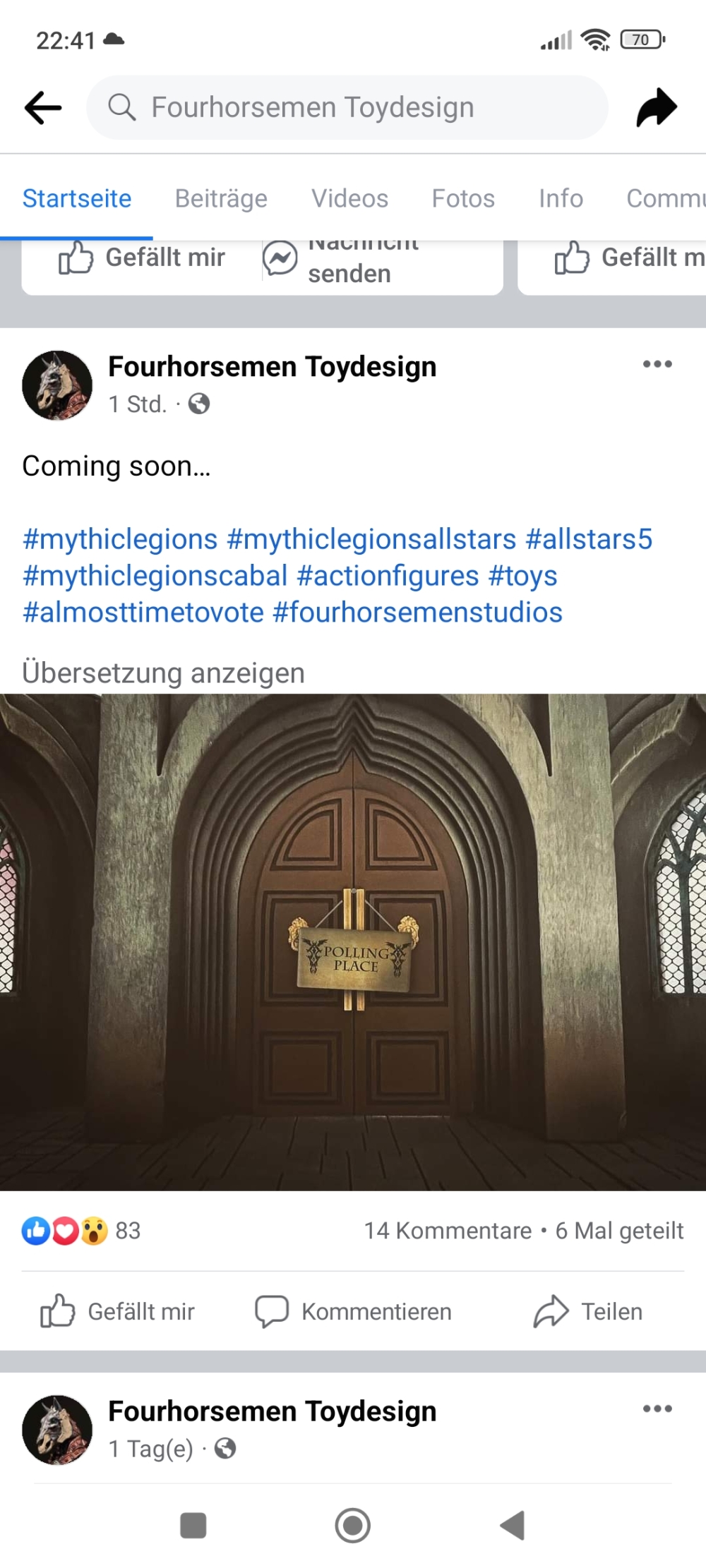The height and width of the screenshot is (1568, 706).
Task: View the 83 reaction emoji icons
Action: (65, 1231)
